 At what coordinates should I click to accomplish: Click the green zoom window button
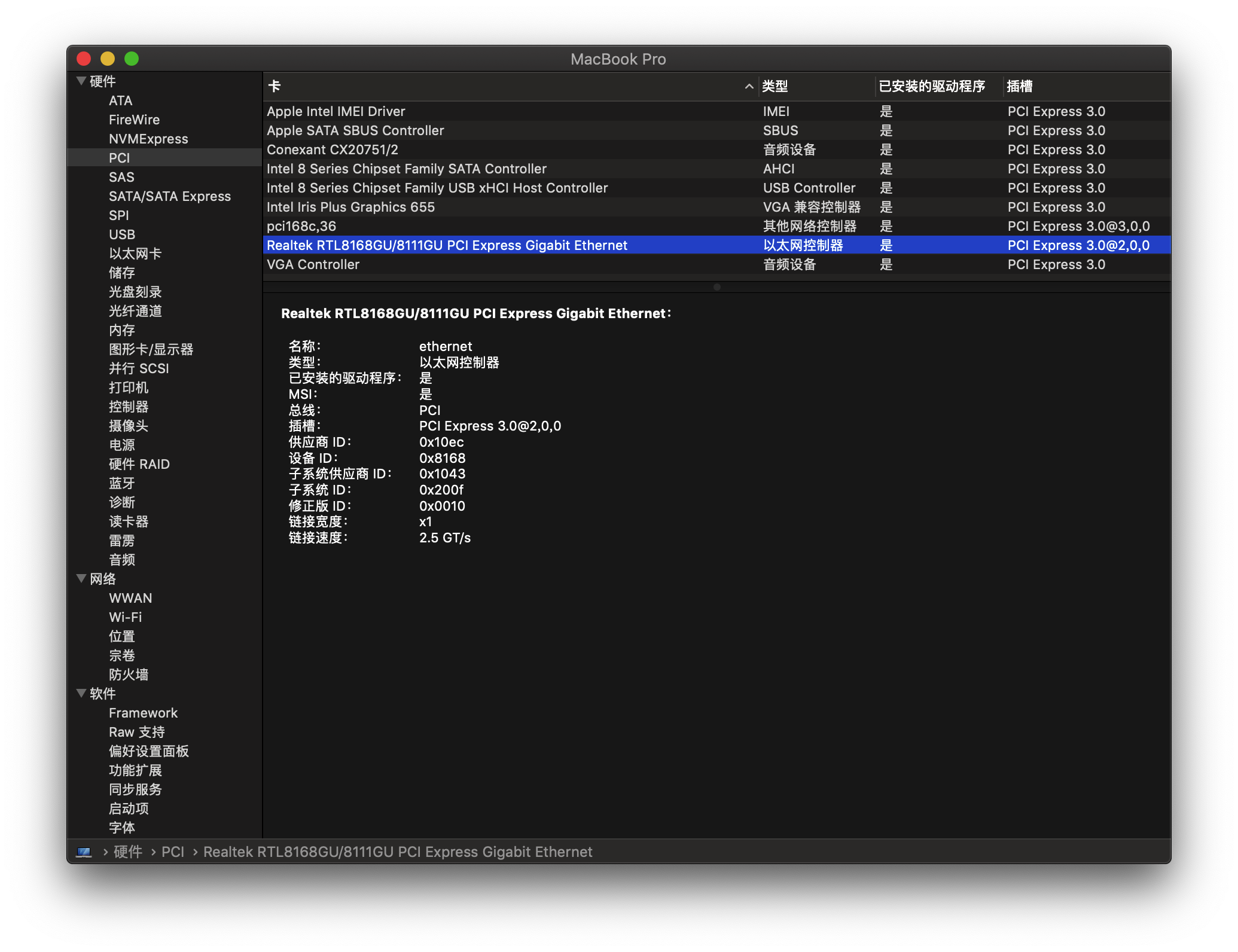point(132,59)
